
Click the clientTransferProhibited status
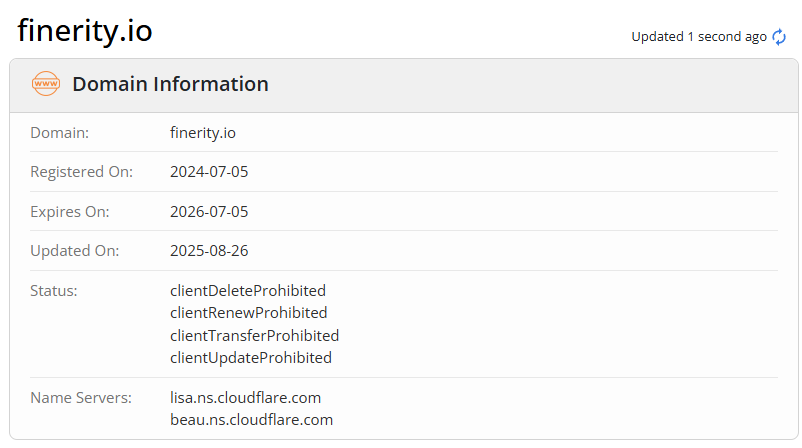coord(254,335)
